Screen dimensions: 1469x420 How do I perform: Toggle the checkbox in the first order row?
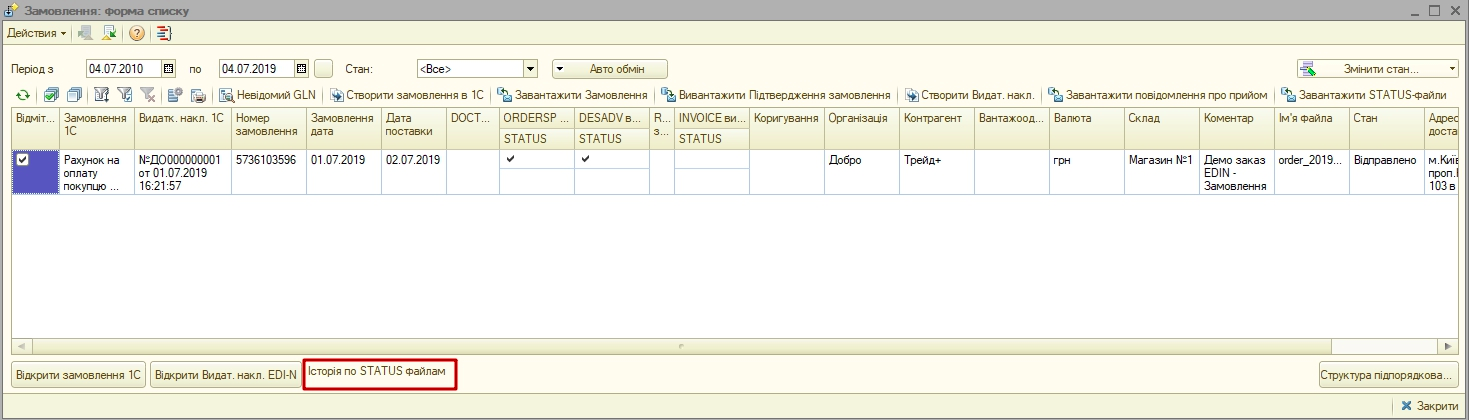pyautogui.click(x=22, y=160)
